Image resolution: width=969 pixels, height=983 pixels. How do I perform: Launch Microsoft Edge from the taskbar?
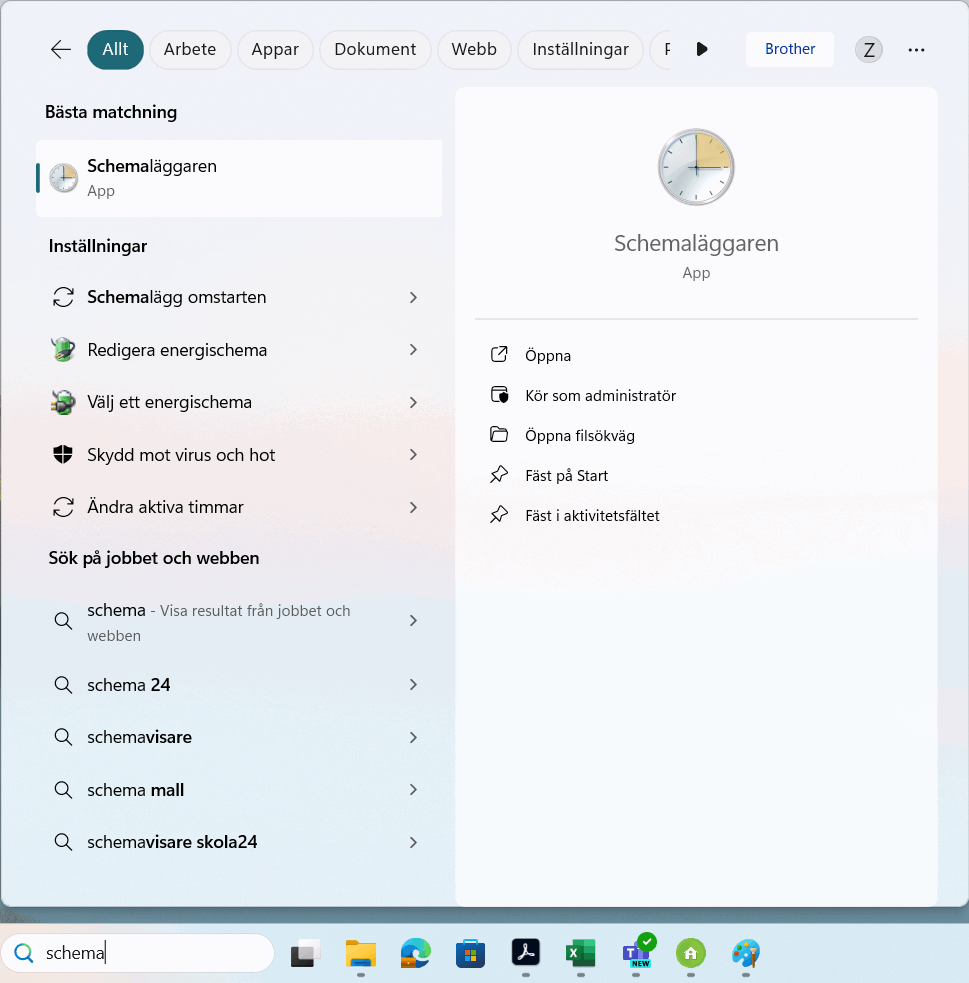click(415, 953)
